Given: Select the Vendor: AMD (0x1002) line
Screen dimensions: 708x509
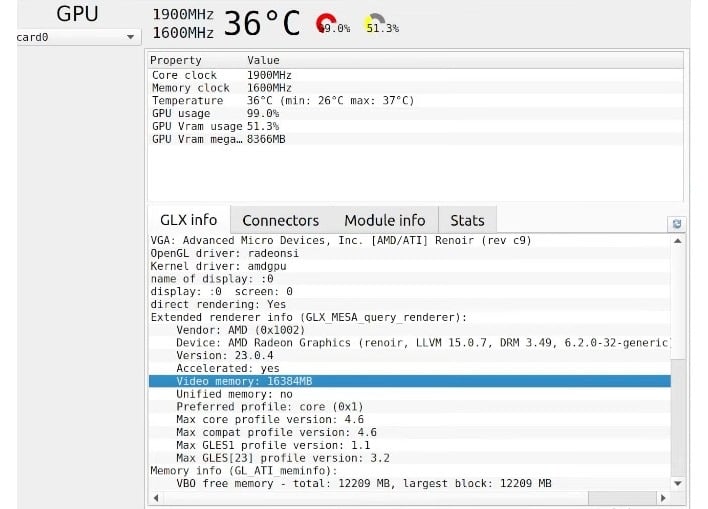Looking at the screenshot, I should (x=410, y=330).
